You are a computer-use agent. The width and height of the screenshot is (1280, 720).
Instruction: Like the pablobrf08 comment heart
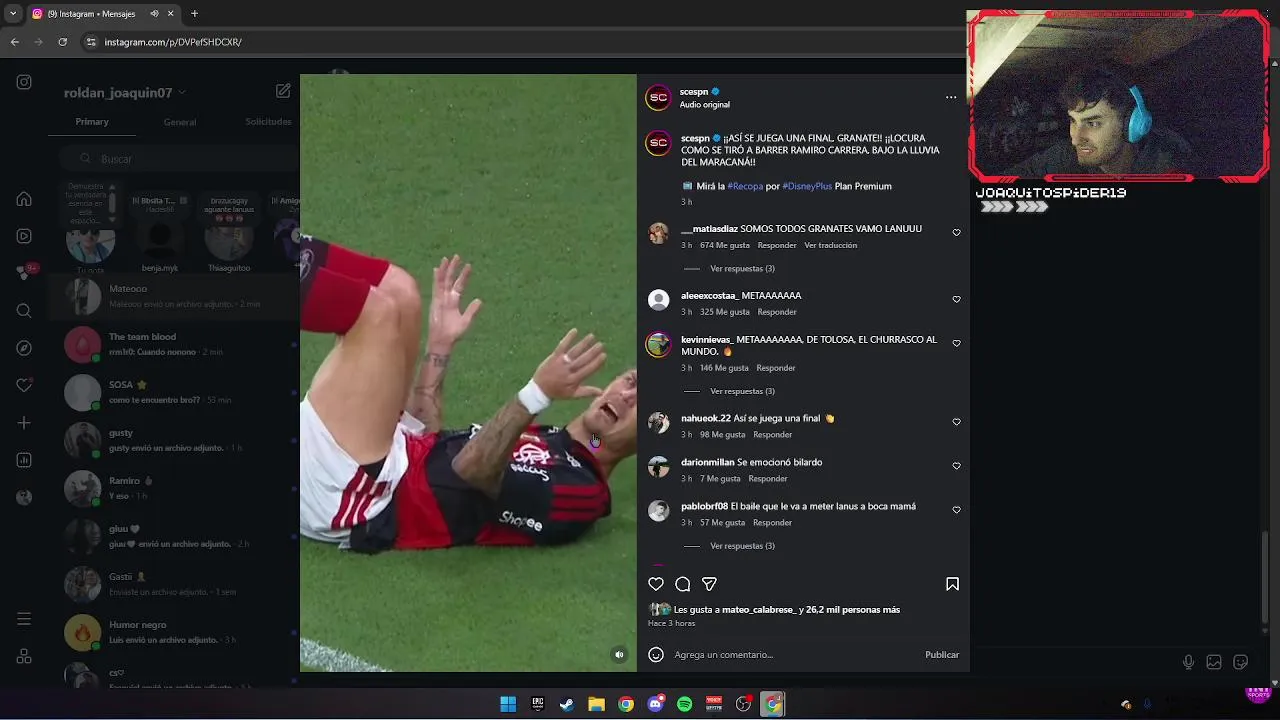(956, 511)
